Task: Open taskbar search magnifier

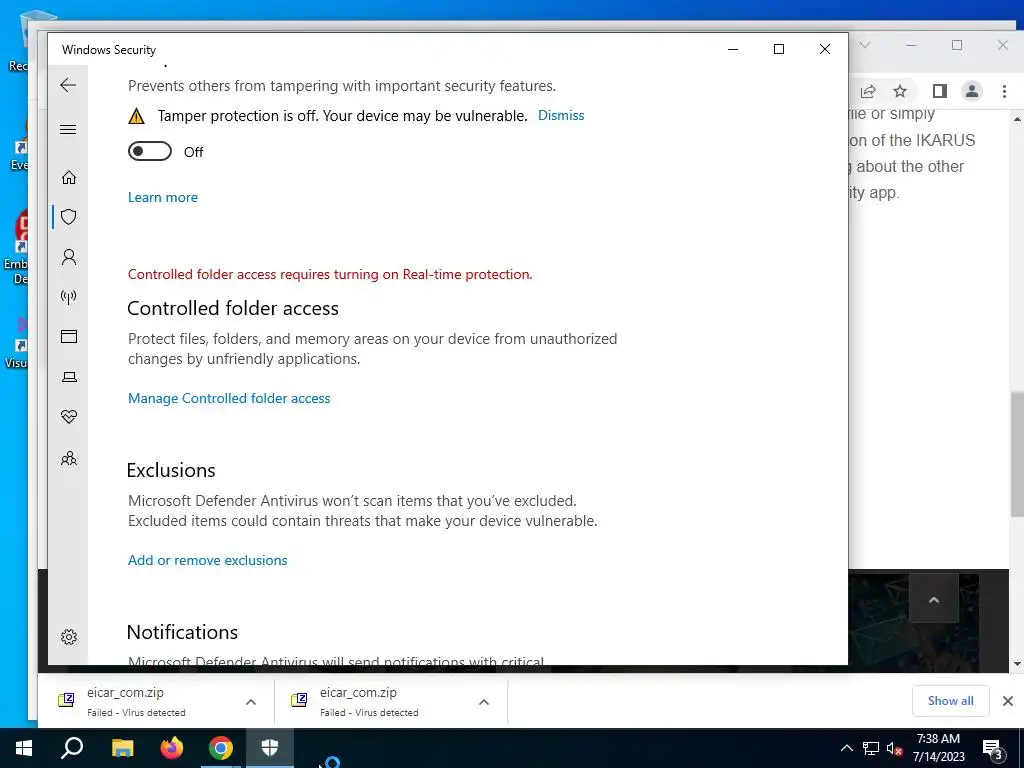Action: (72, 748)
